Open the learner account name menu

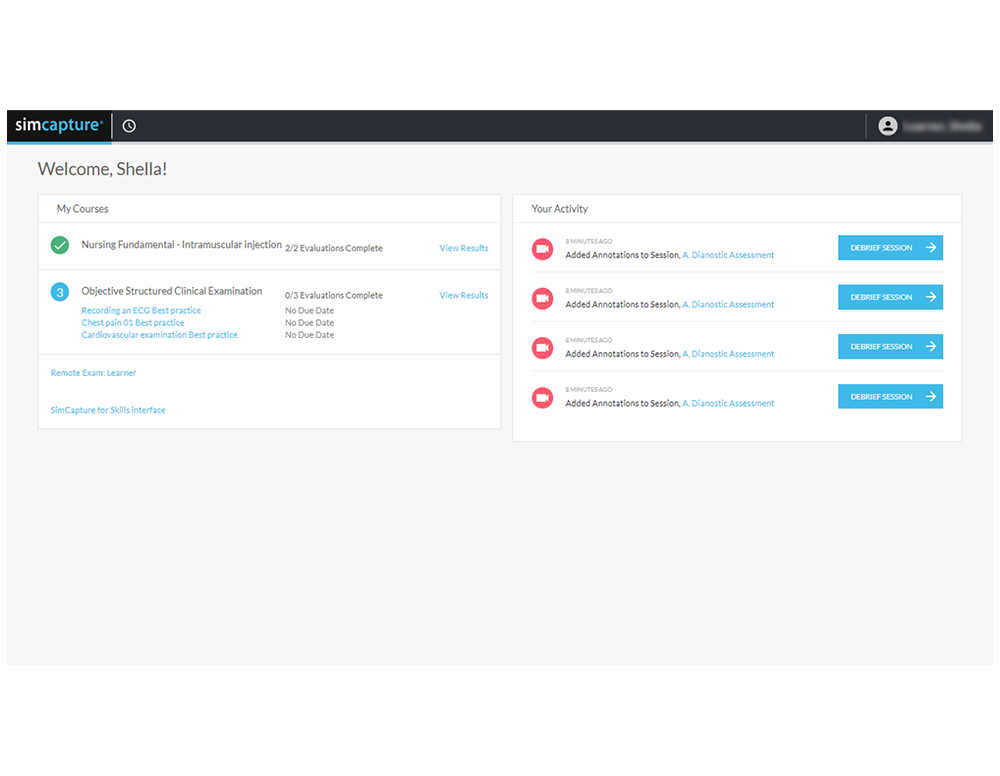tap(942, 126)
